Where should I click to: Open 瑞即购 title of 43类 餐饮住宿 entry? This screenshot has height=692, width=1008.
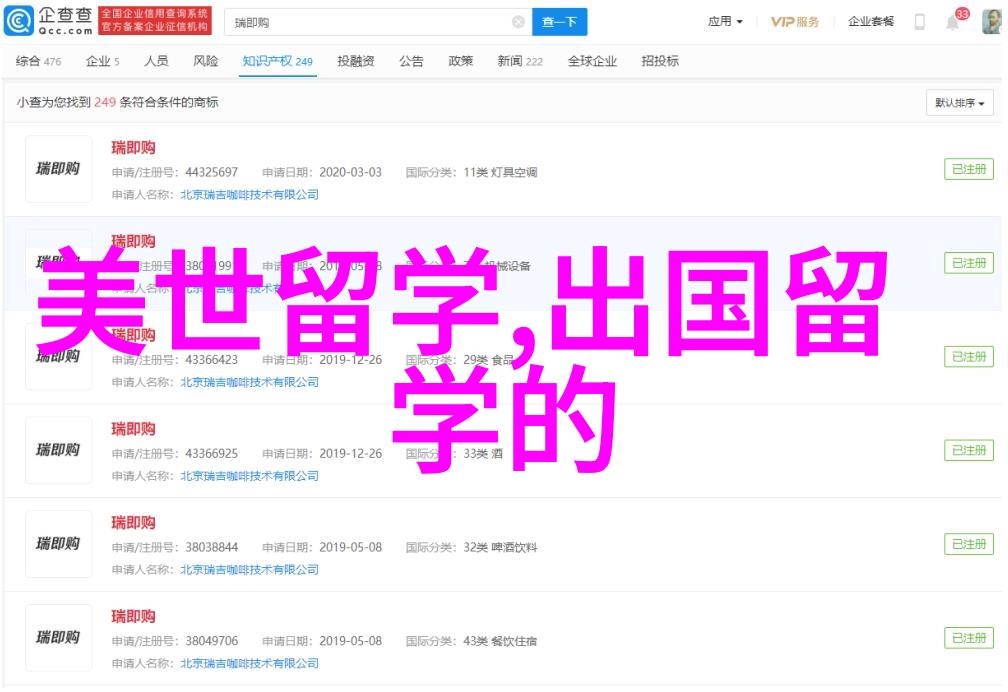point(133,617)
